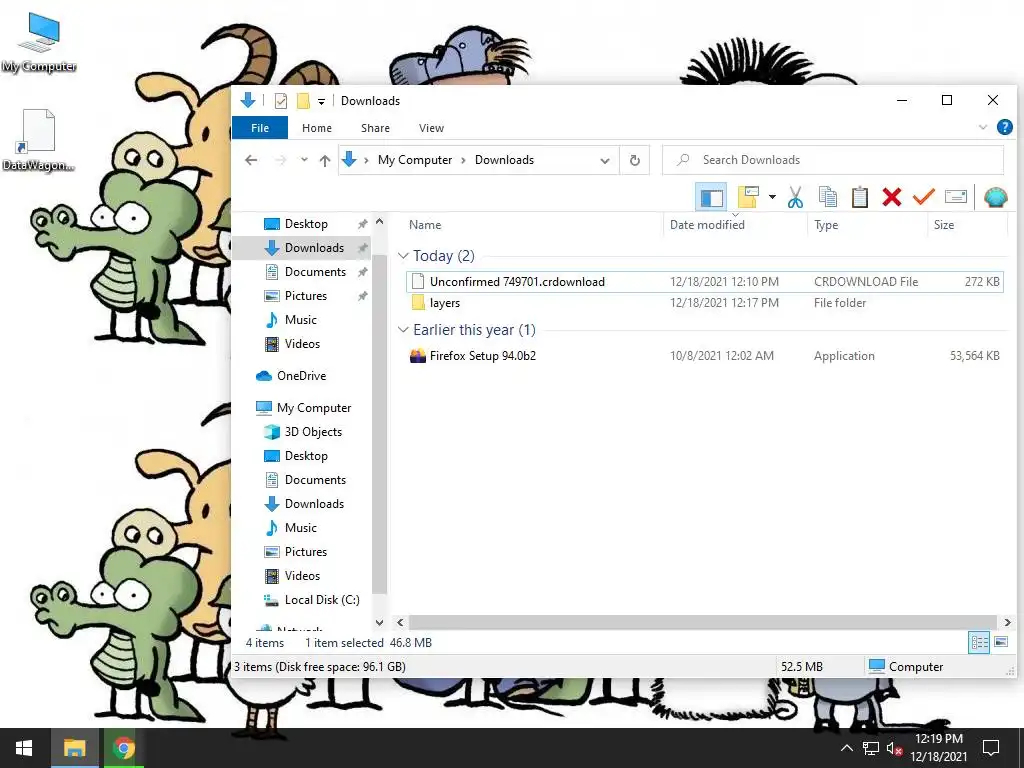Click the horizontal scrollbar left arrow
The image size is (1024, 768).
[x=400, y=622]
